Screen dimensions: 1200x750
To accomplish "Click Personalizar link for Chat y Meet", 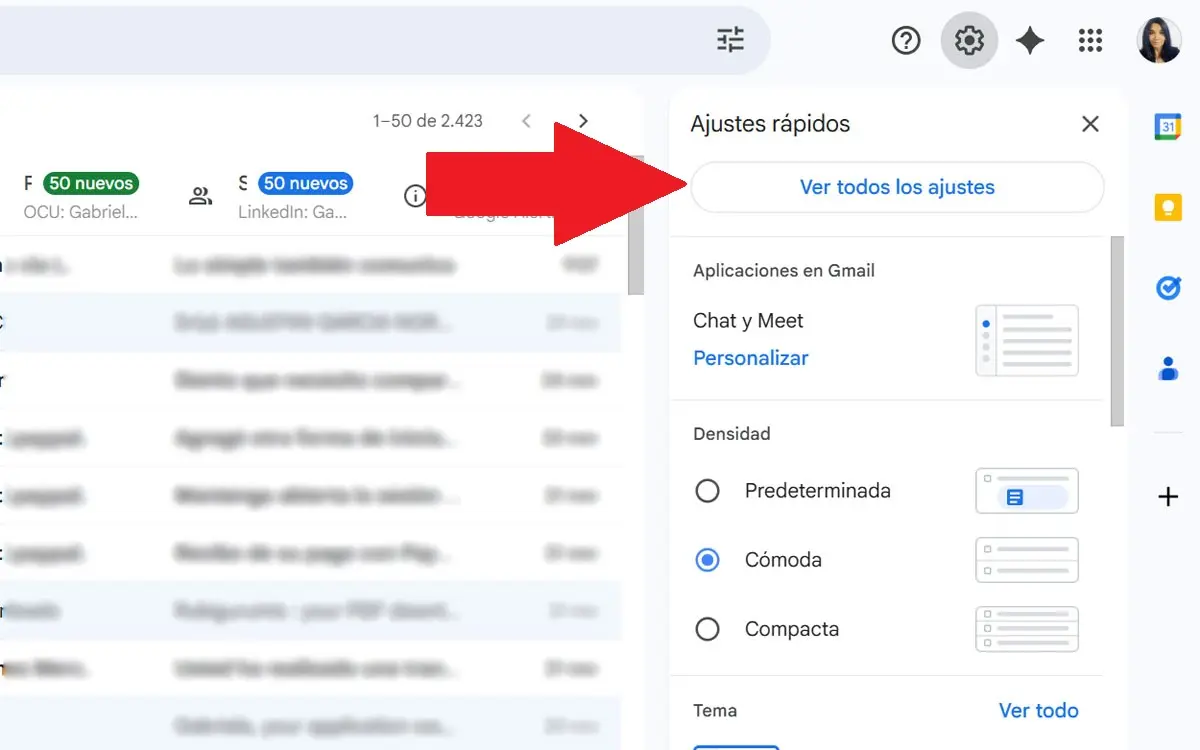I will click(750, 358).
